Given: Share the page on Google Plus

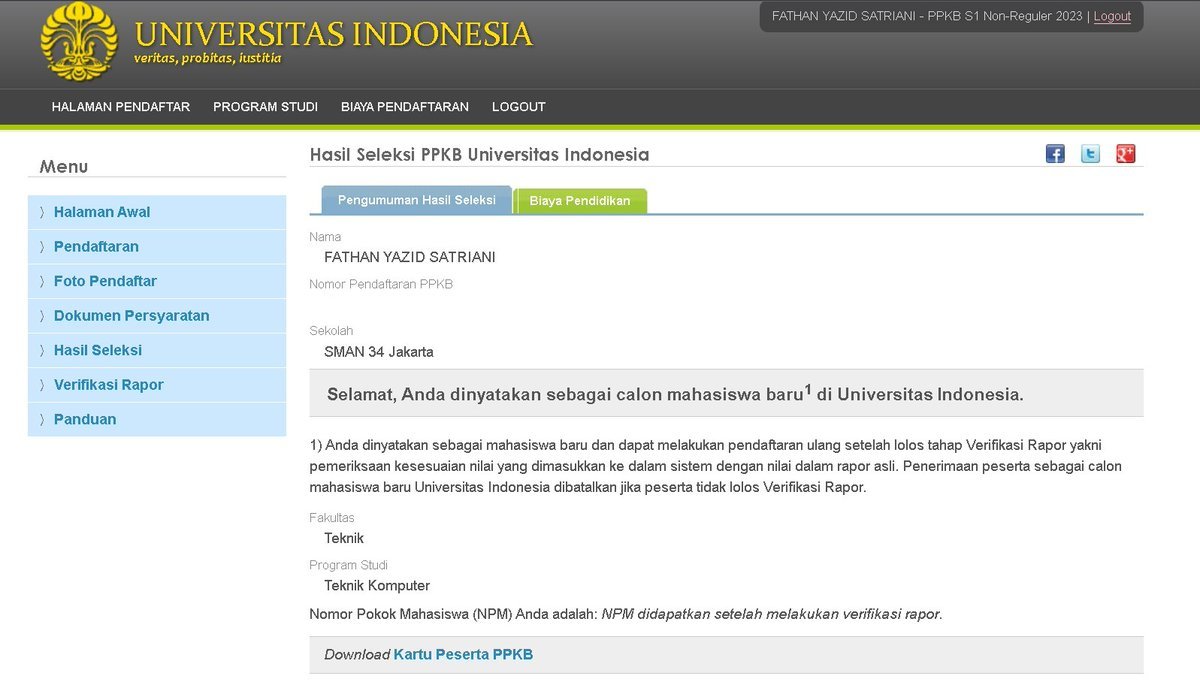Looking at the screenshot, I should (x=1125, y=154).
